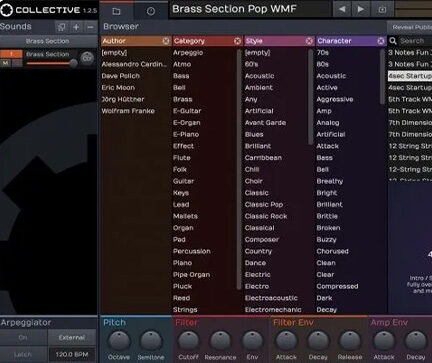Filter by author Wolfram Franke
This screenshot has width=432, height=363.
pyautogui.click(x=128, y=111)
